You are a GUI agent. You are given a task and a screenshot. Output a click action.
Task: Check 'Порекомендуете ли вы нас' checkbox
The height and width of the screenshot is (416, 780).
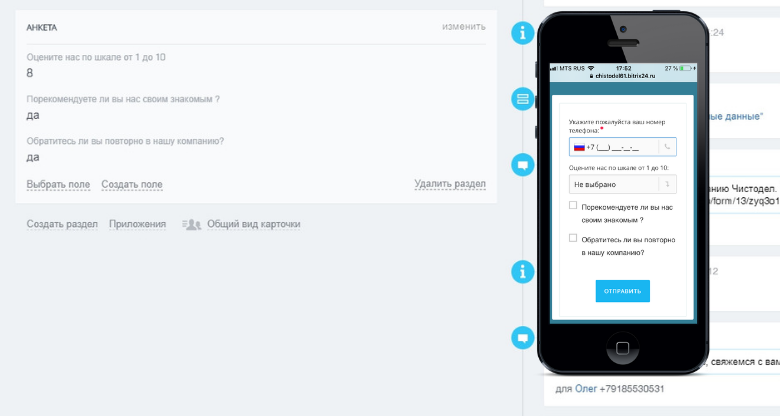point(573,205)
